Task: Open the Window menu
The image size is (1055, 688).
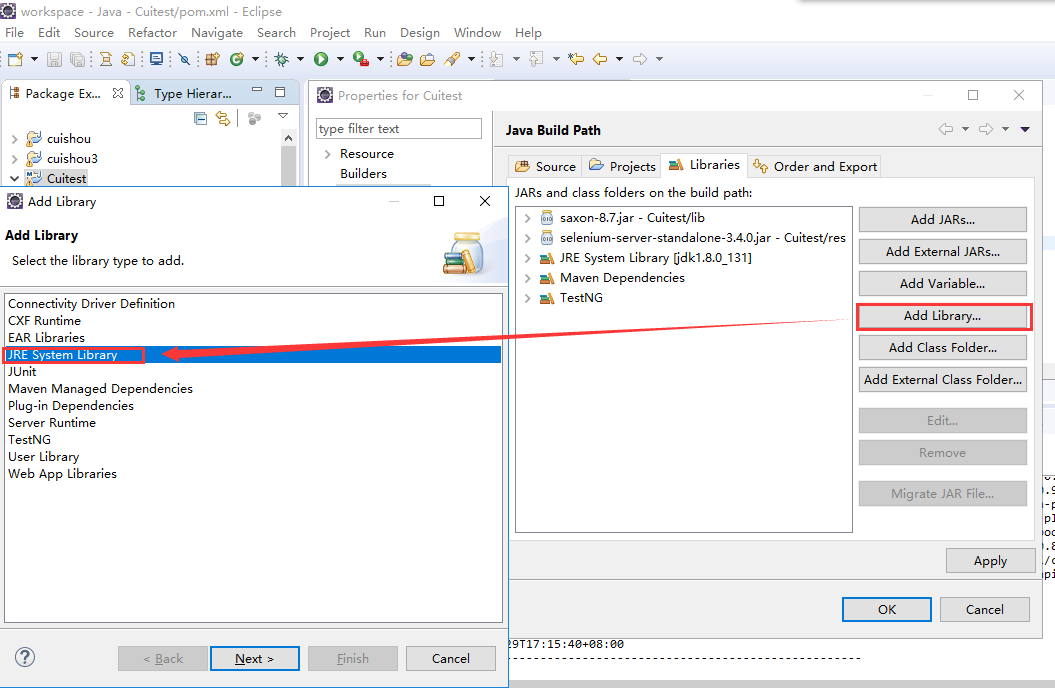Action: (477, 32)
